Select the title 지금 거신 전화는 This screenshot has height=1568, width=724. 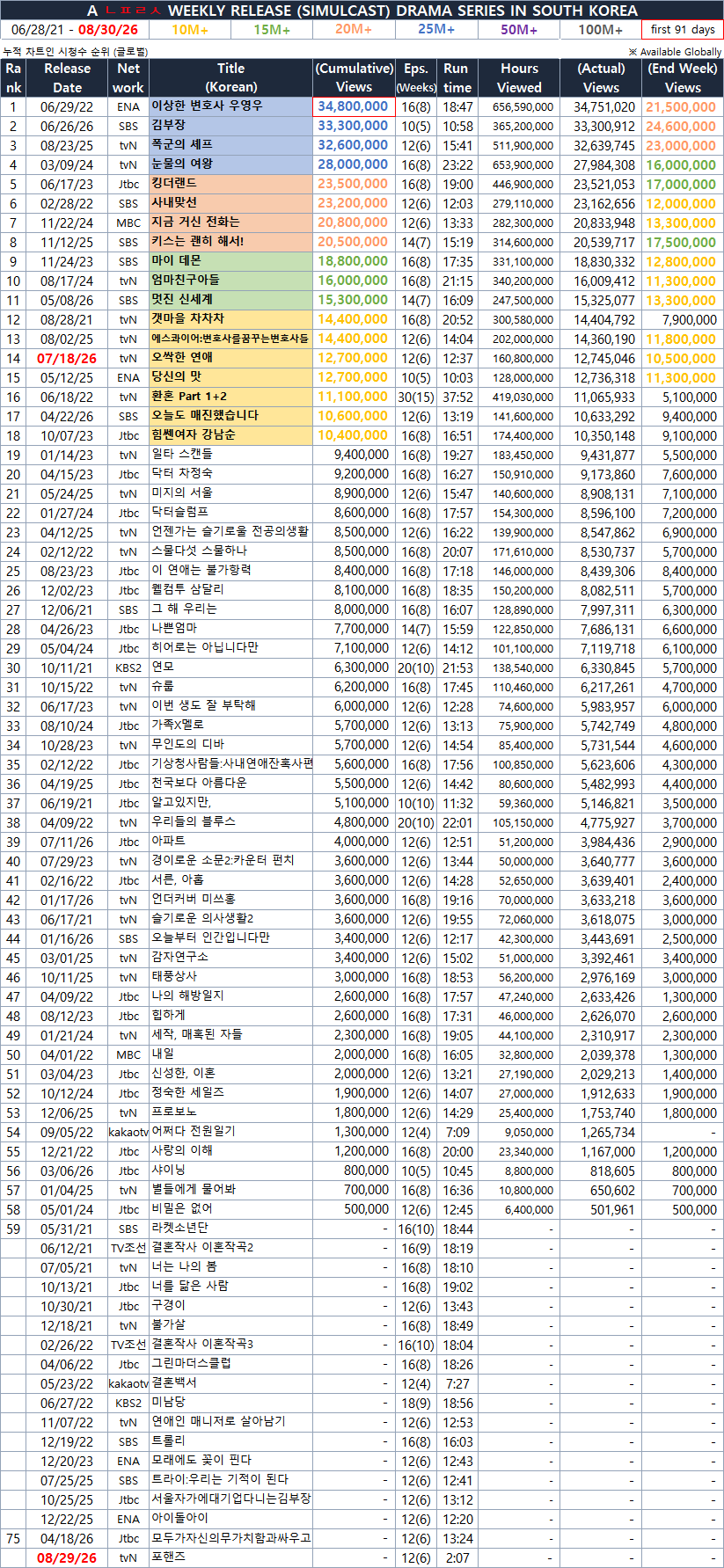click(195, 222)
